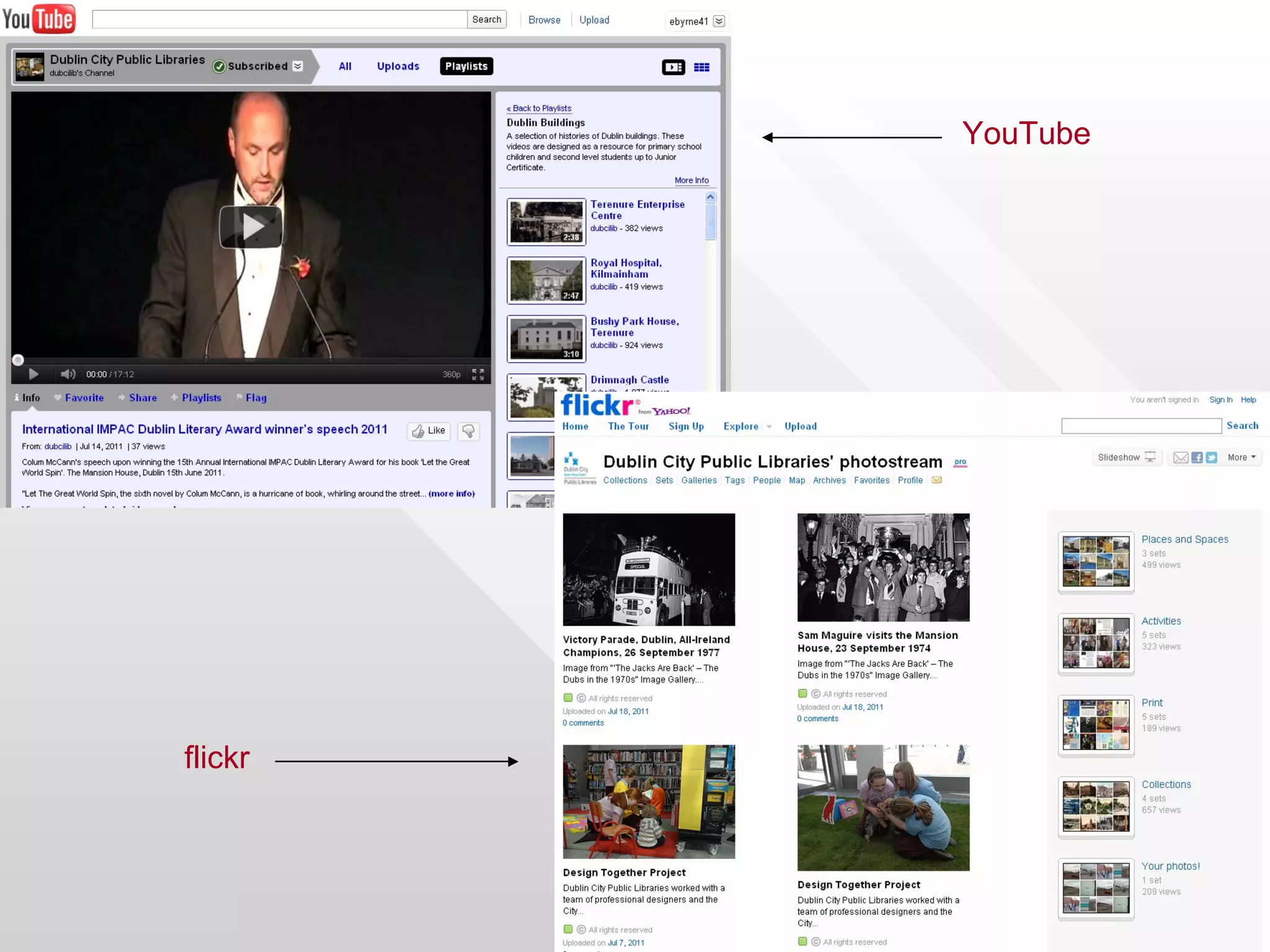This screenshot has height=952, width=1270.
Task: Click flickr Sign In link
Action: pos(1220,400)
